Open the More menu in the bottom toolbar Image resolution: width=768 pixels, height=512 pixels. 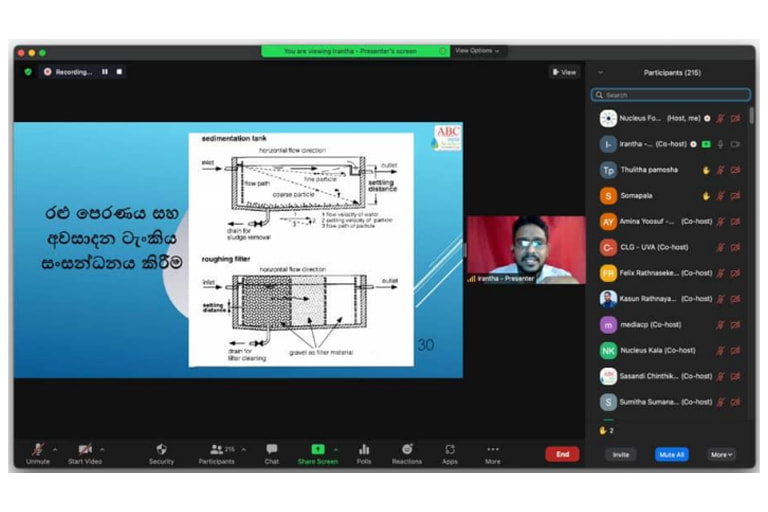[x=492, y=450]
